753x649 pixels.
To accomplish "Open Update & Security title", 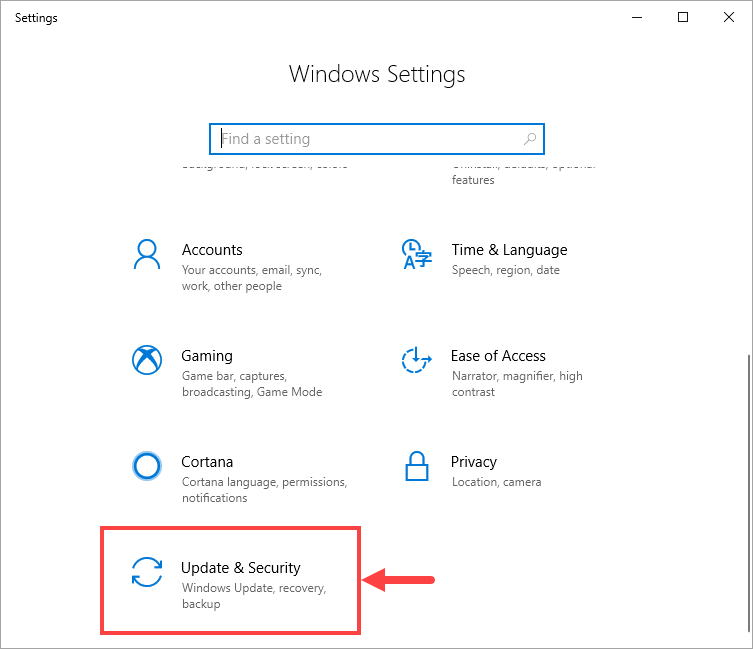I will (241, 568).
